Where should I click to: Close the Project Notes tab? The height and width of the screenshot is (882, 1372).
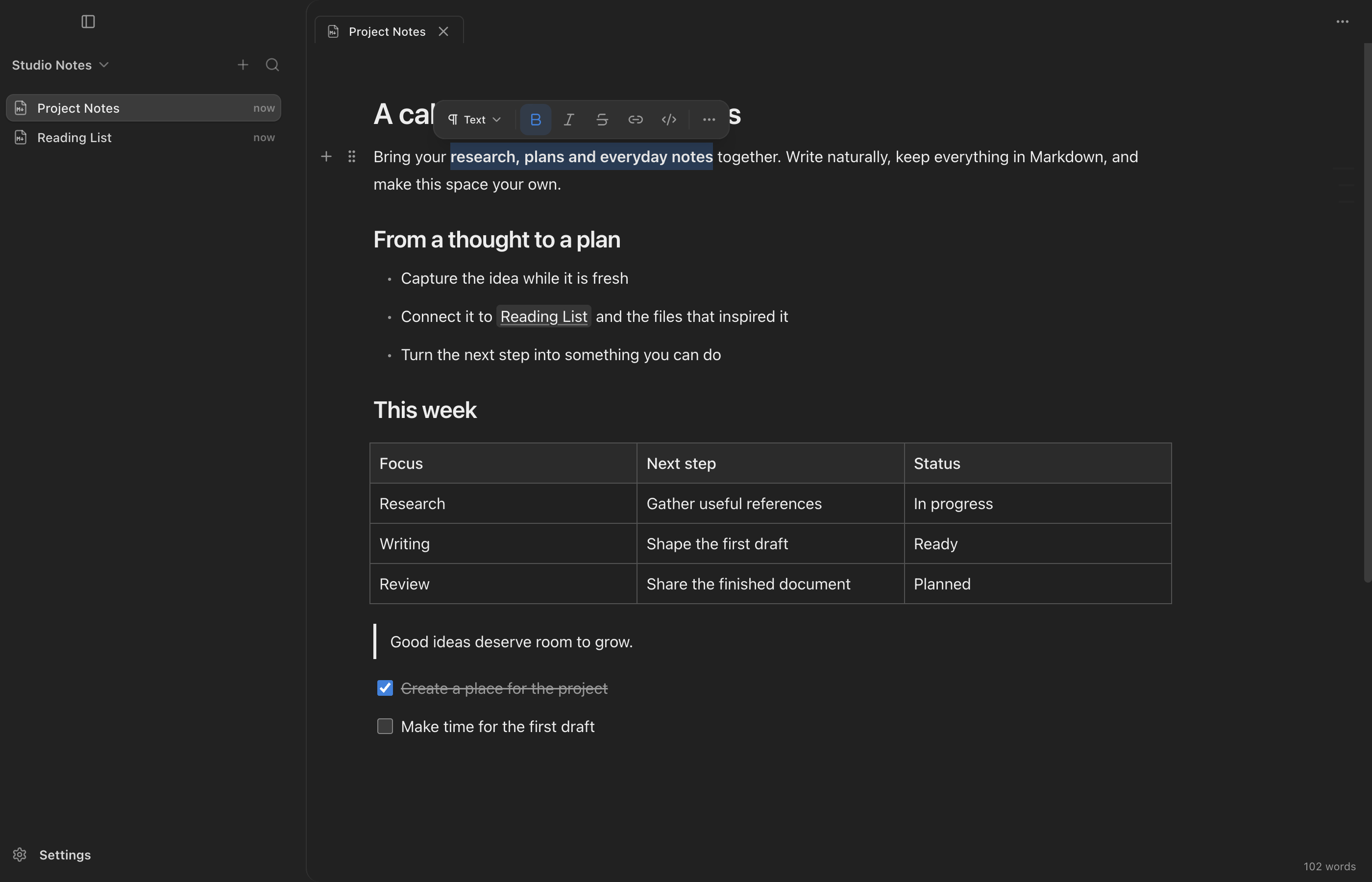coord(443,31)
